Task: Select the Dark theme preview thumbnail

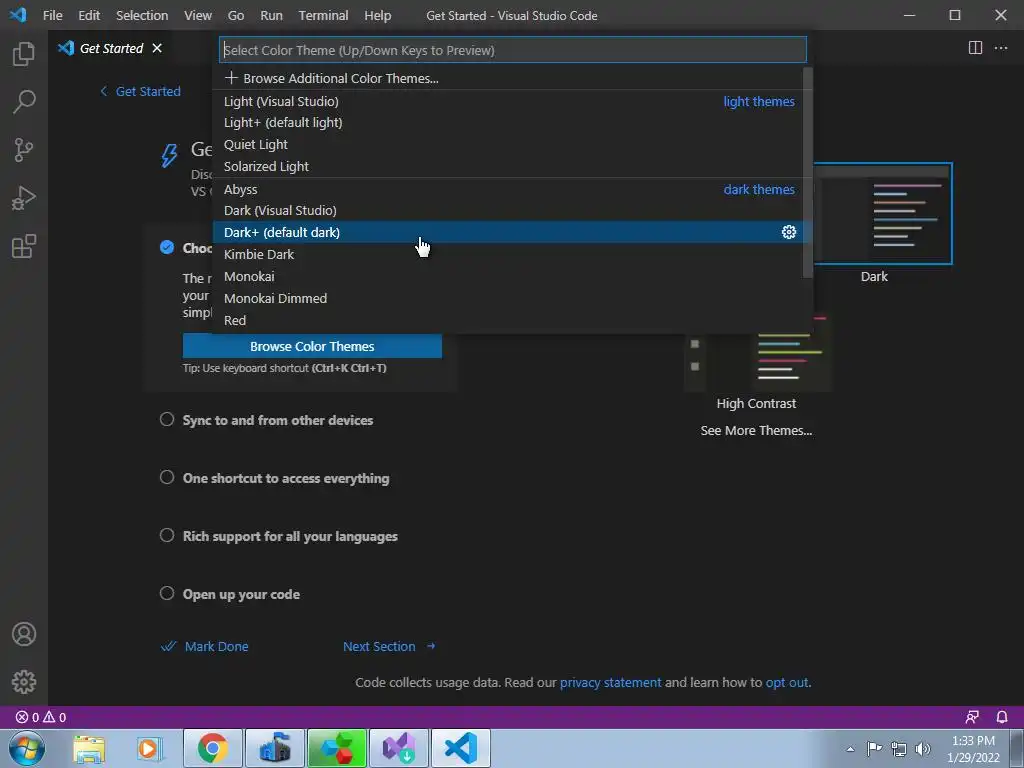Action: click(x=882, y=214)
